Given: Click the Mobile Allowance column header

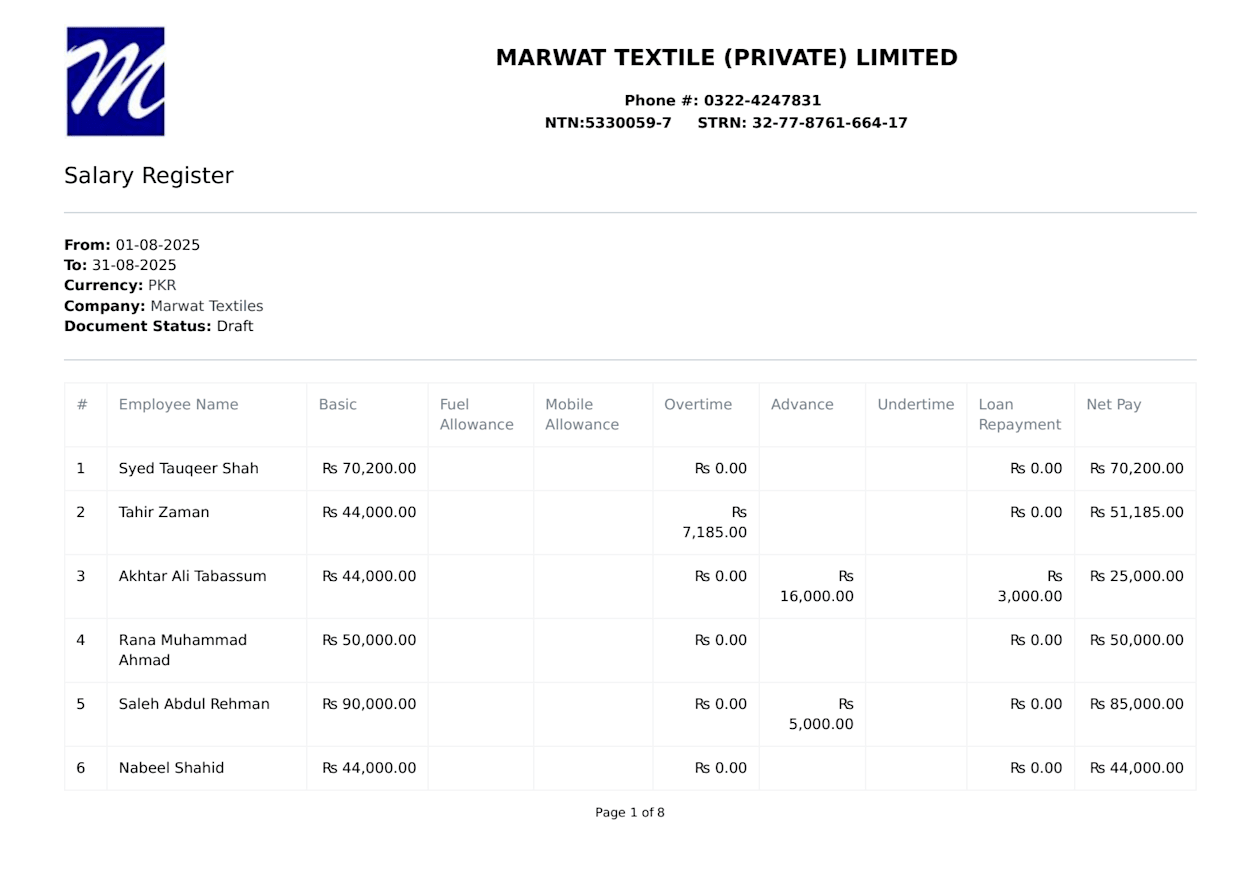Looking at the screenshot, I should [582, 415].
